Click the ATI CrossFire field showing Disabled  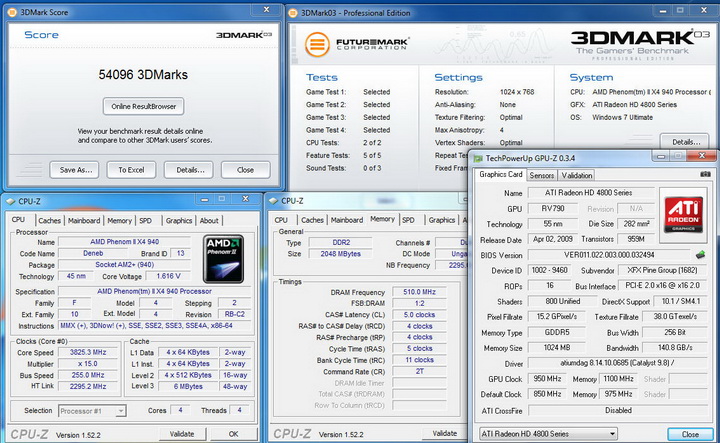click(618, 410)
